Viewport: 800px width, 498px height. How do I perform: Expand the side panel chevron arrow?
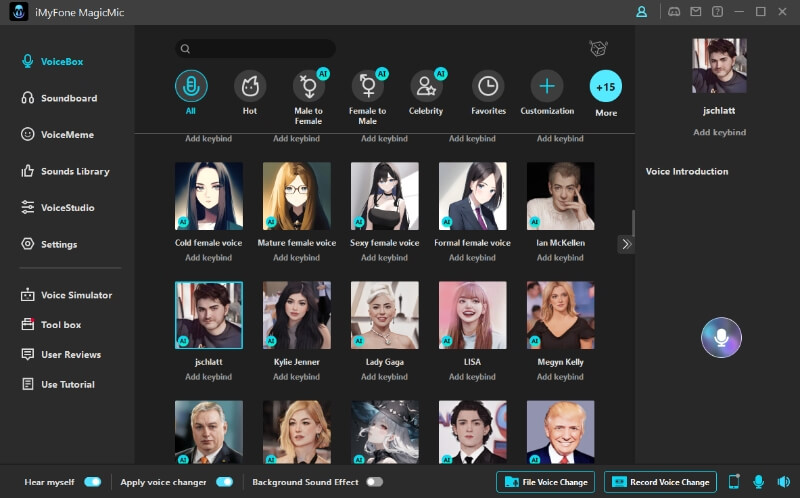click(x=626, y=244)
